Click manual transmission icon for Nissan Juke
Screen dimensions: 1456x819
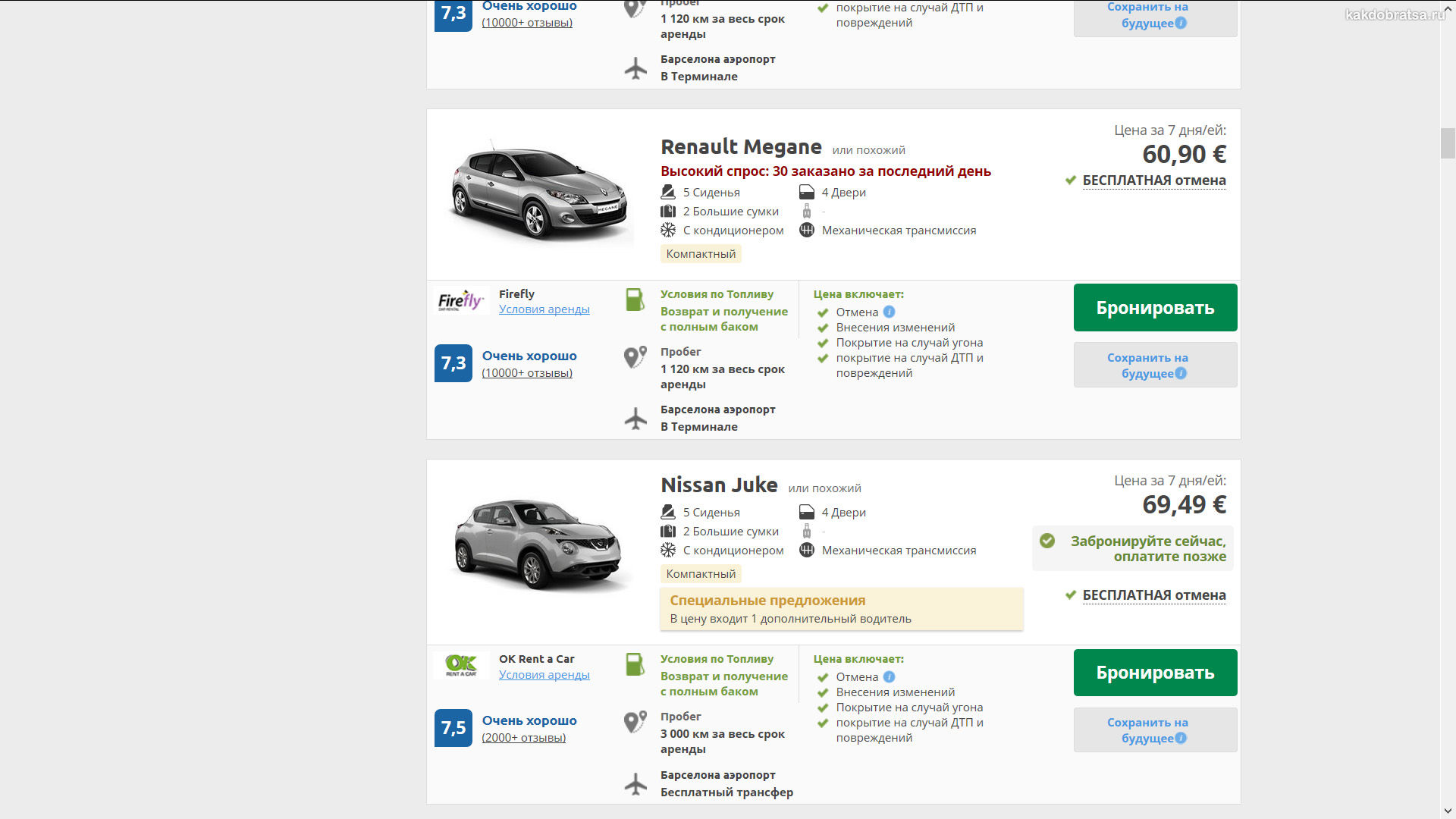pyautogui.click(x=807, y=550)
